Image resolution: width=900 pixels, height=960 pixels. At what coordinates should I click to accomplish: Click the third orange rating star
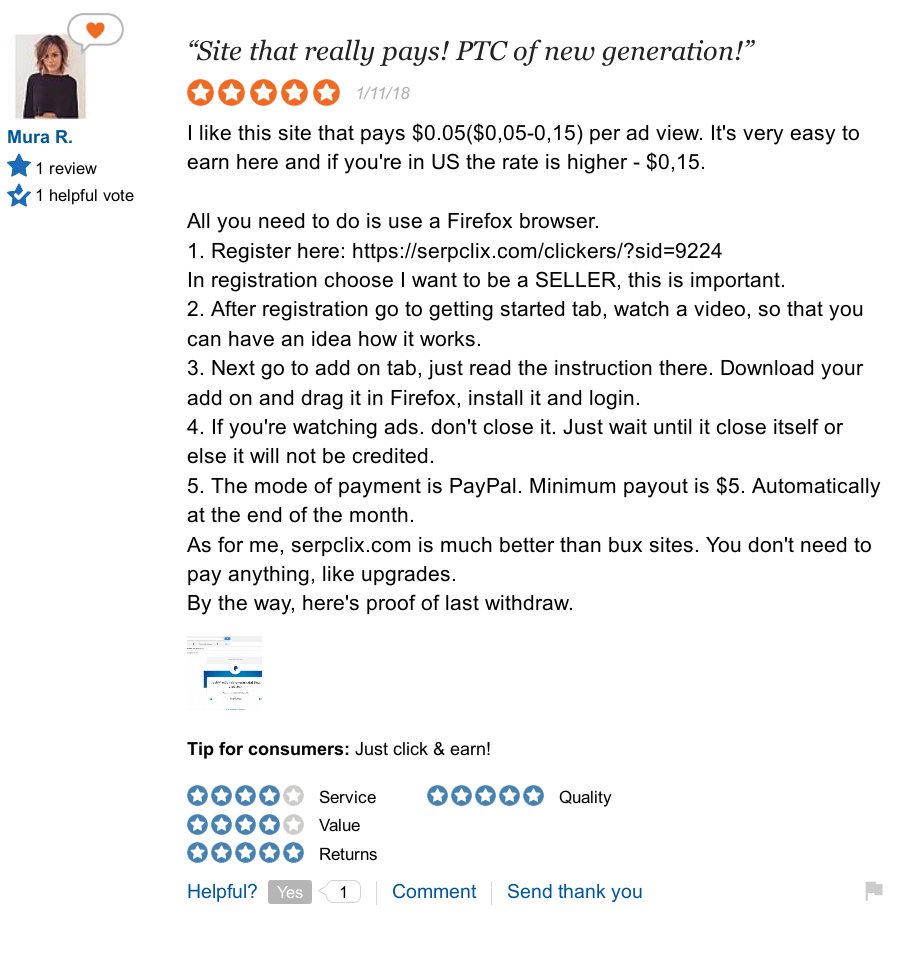pyautogui.click(x=264, y=93)
